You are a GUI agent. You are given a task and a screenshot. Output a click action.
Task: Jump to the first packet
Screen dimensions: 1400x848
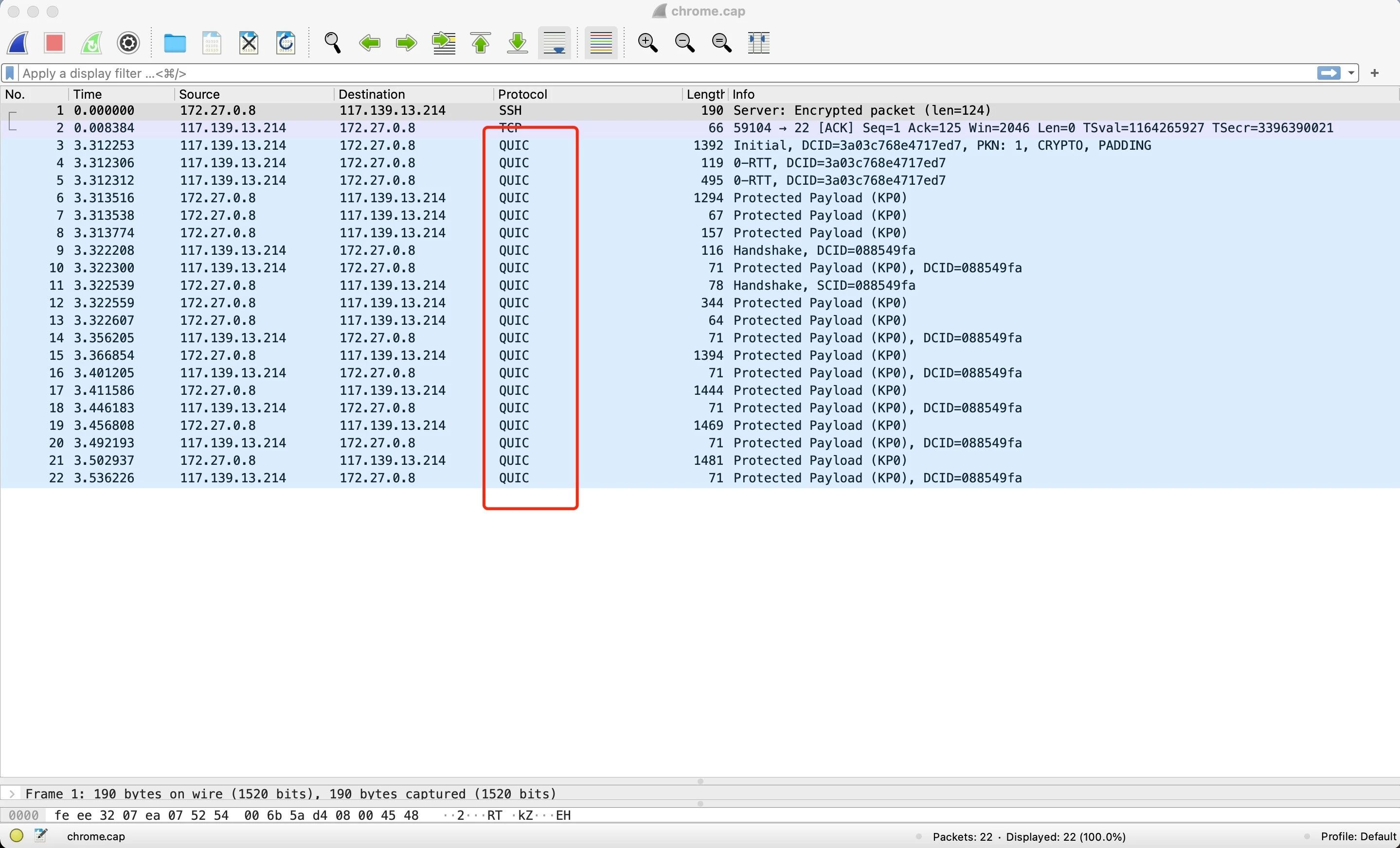(481, 43)
